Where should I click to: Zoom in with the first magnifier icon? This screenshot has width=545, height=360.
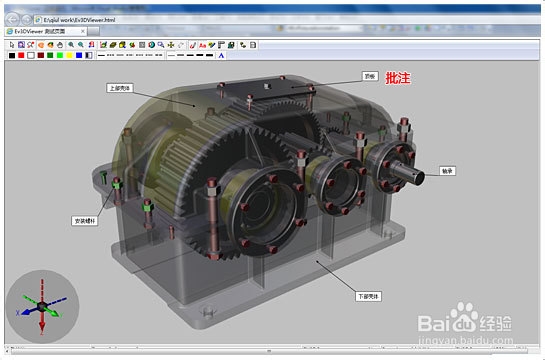pos(71,45)
